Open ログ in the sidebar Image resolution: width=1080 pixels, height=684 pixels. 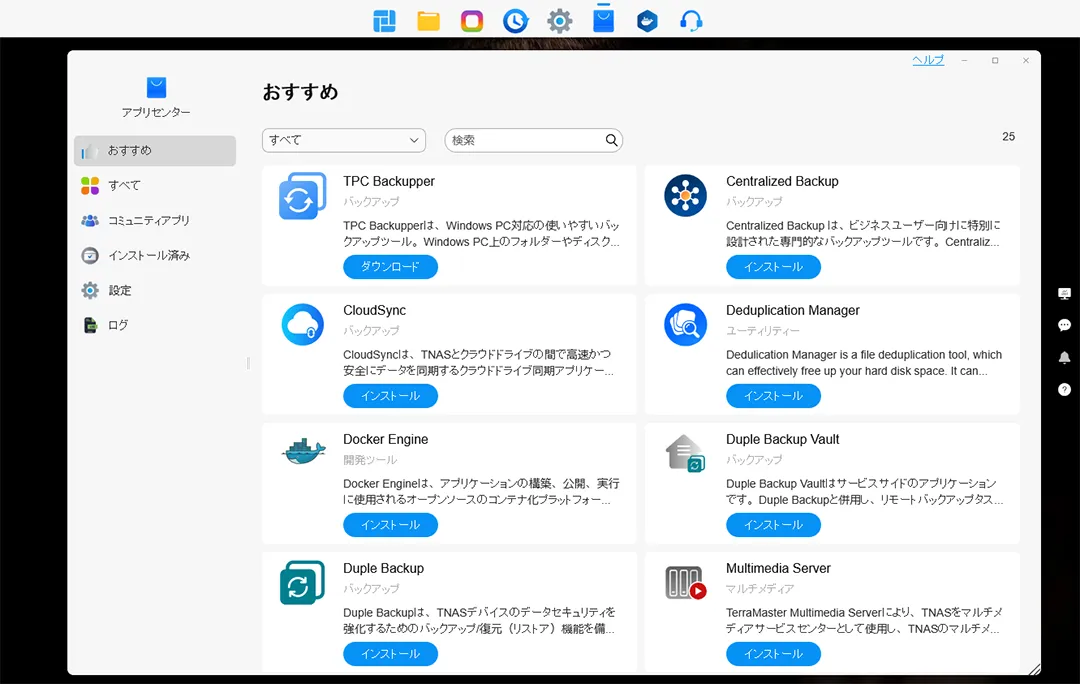(x=118, y=325)
